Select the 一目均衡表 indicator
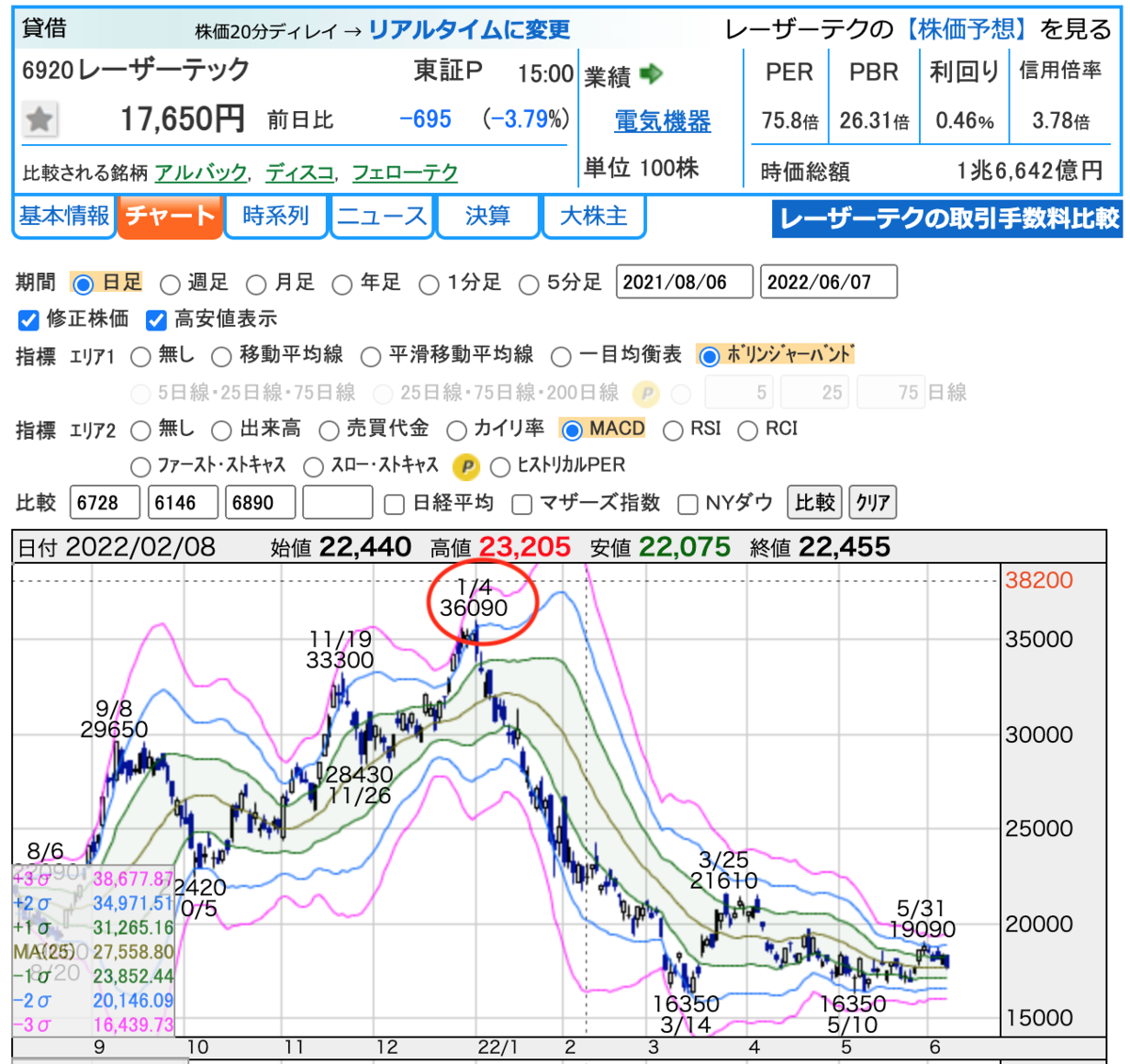Screen dimensions: 1130x1064 [561, 356]
